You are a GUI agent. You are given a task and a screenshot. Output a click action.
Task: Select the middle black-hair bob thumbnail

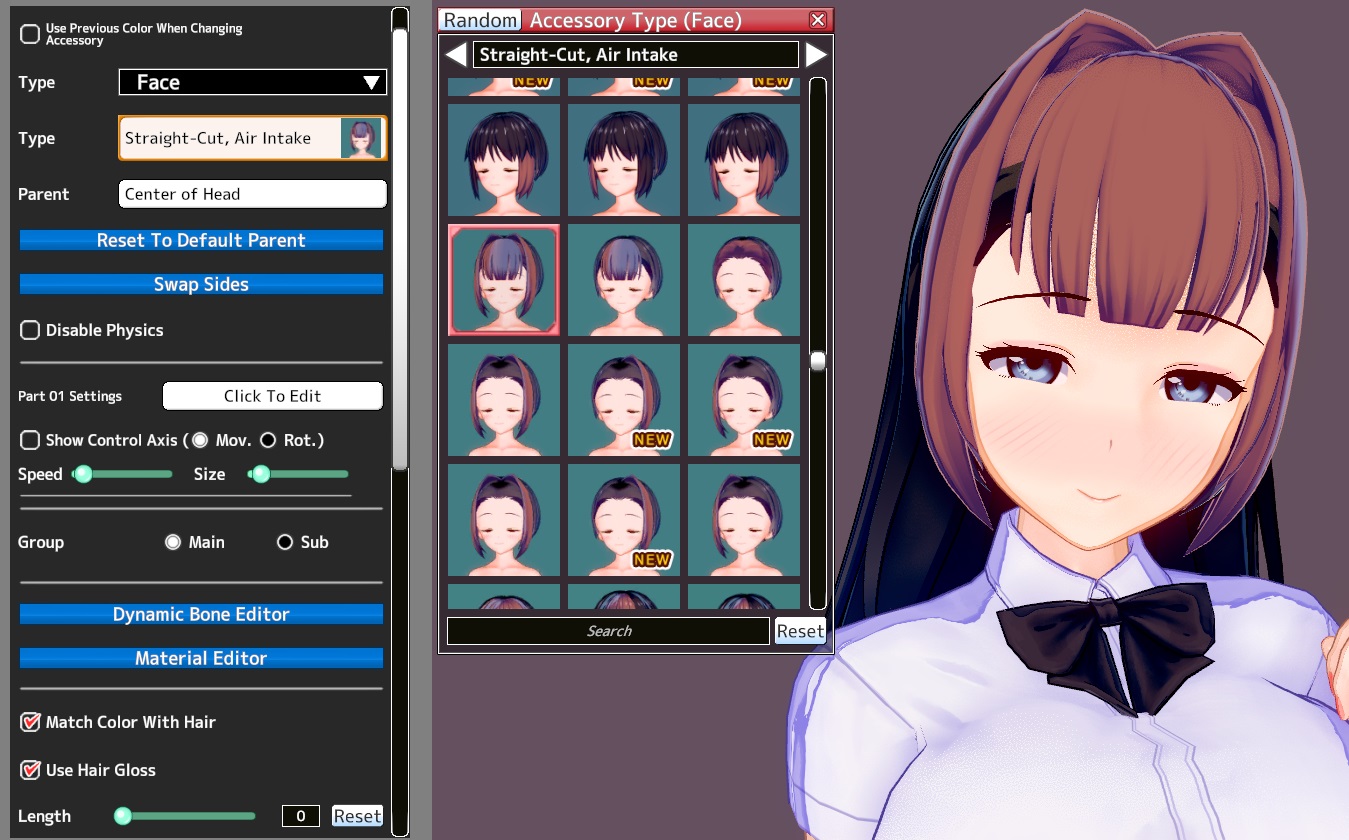pos(624,160)
